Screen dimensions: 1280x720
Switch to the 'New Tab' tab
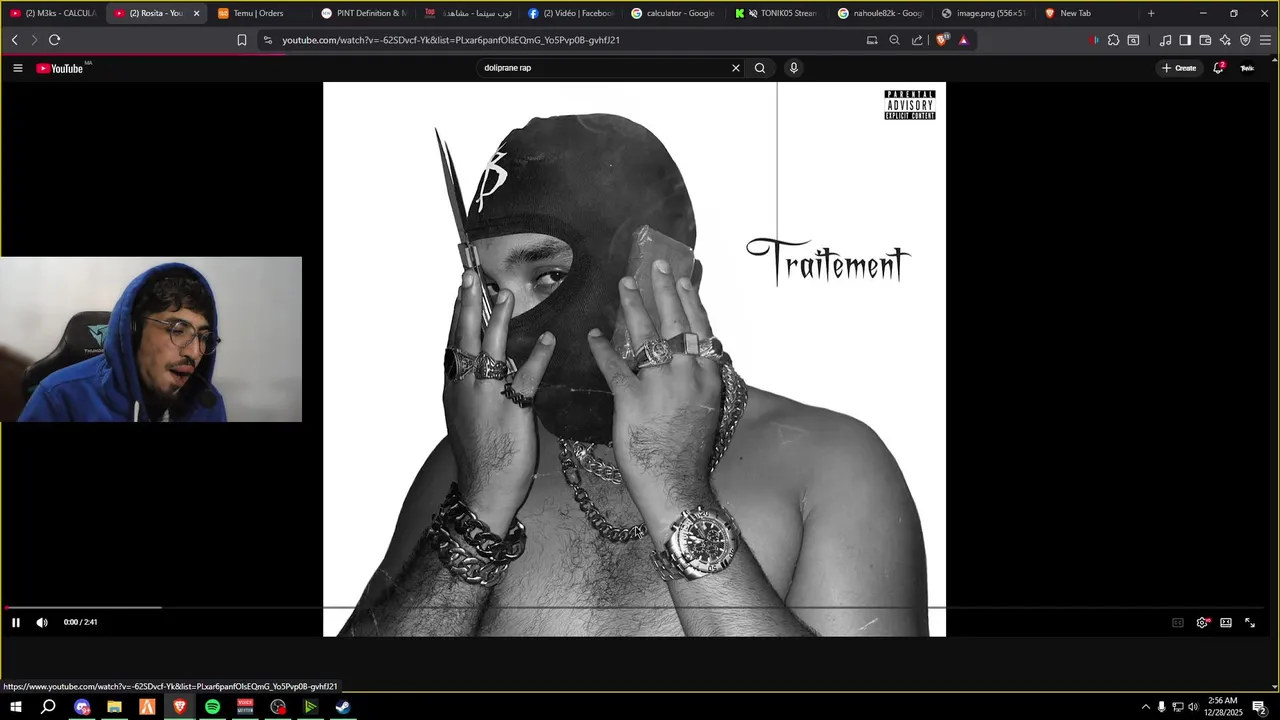pyautogui.click(x=1087, y=13)
